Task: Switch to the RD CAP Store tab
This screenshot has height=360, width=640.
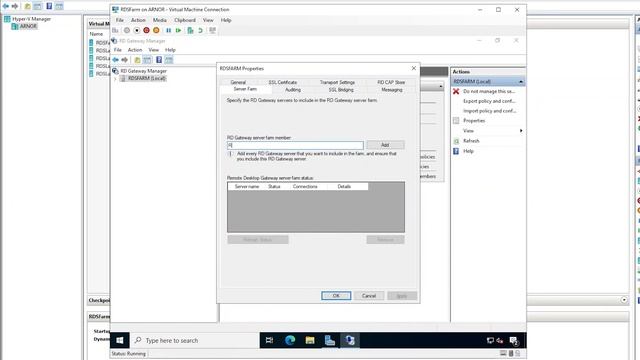Action: [x=391, y=82]
